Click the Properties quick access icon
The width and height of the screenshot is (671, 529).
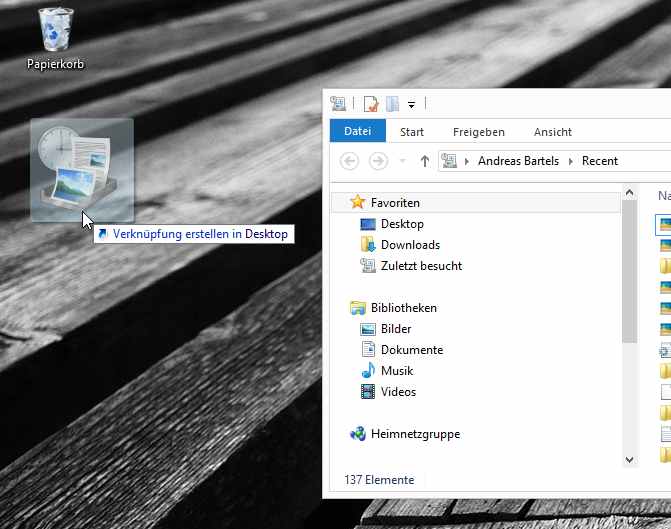tap(371, 104)
